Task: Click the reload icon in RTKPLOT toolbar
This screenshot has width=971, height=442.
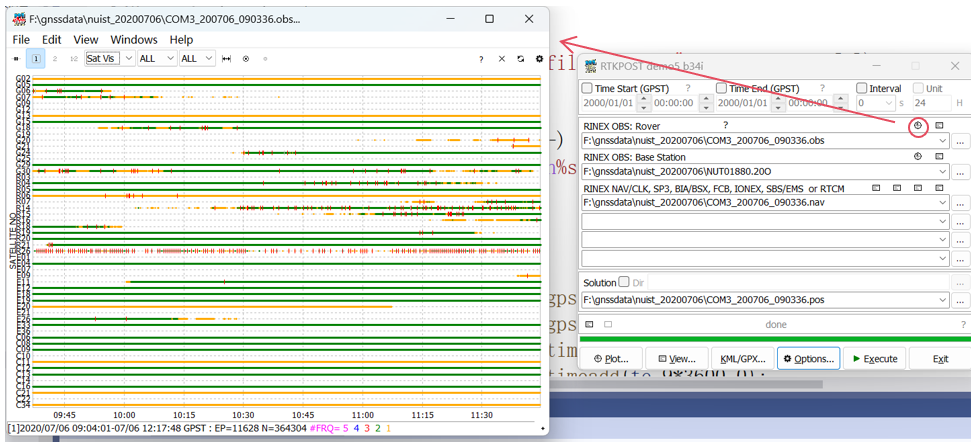Action: point(521,59)
